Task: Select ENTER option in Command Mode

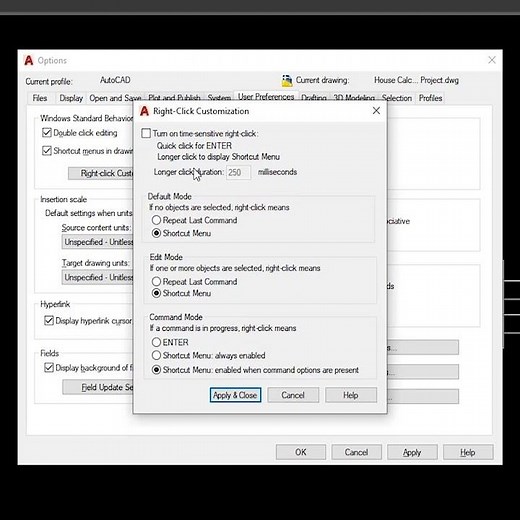Action: (156, 342)
